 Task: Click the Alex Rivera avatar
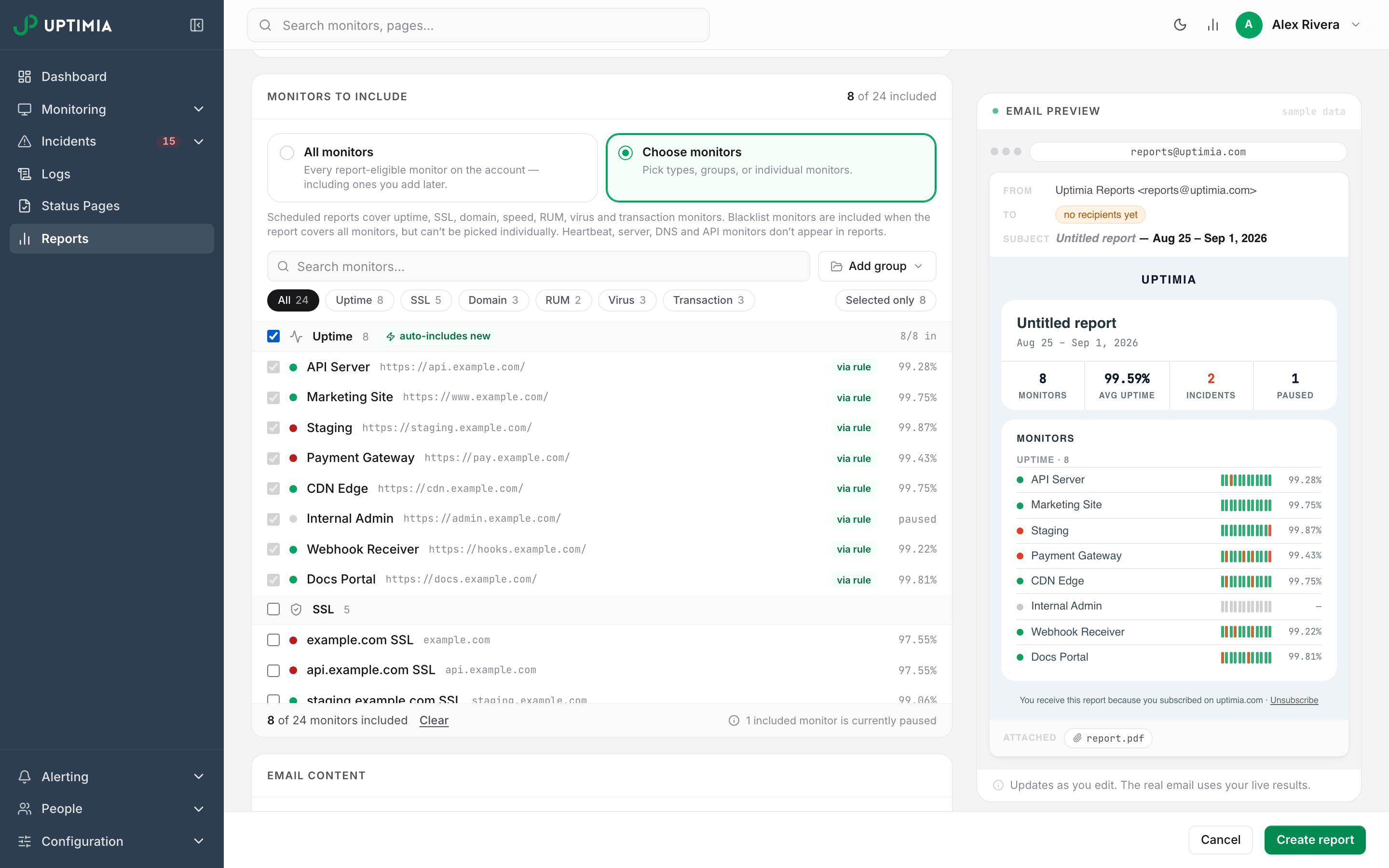click(x=1248, y=25)
